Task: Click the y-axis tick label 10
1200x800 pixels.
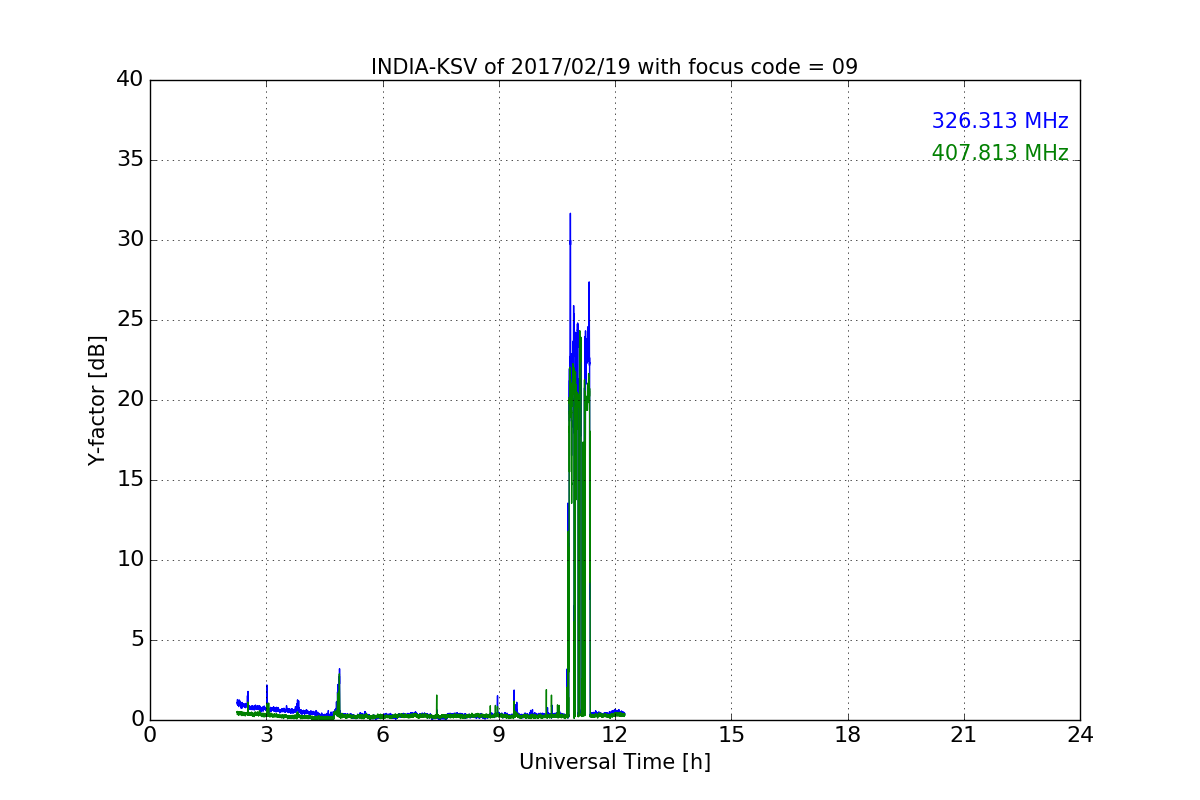Action: coord(130,560)
